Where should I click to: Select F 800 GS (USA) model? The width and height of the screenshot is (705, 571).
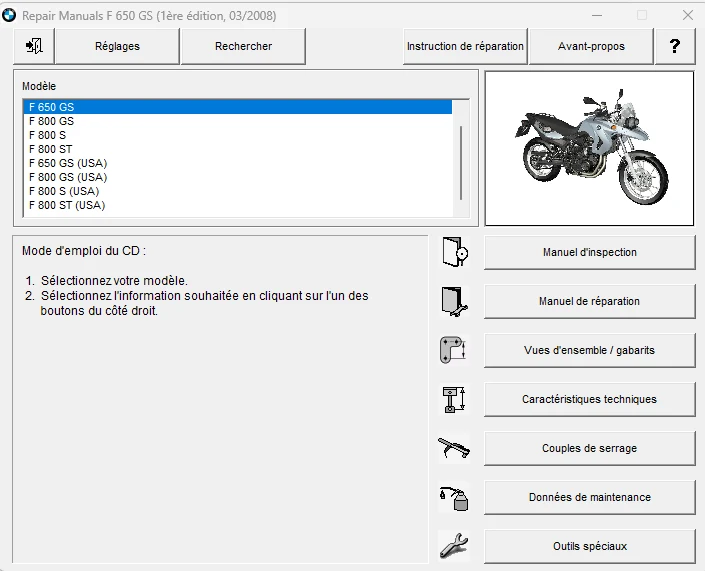point(238,177)
